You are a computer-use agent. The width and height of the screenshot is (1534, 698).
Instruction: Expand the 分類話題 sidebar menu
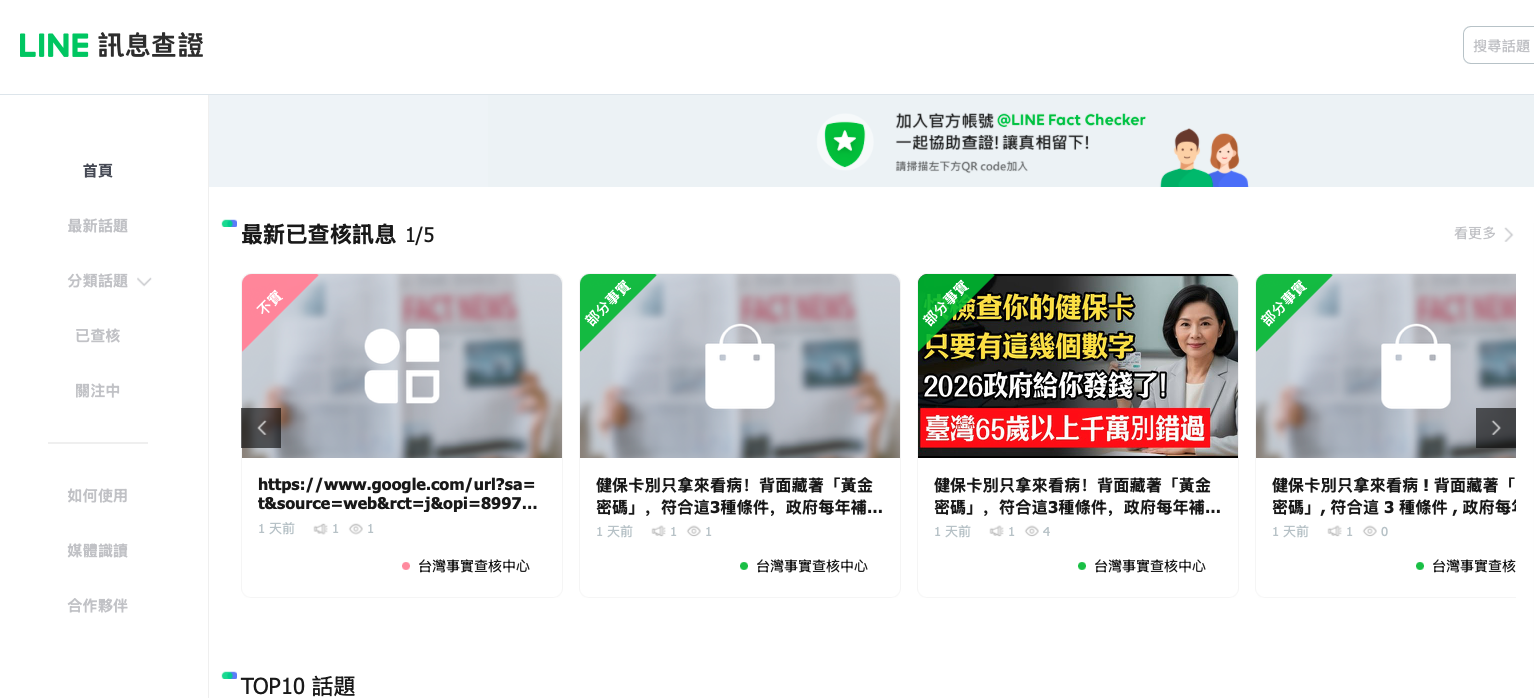[x=109, y=281]
